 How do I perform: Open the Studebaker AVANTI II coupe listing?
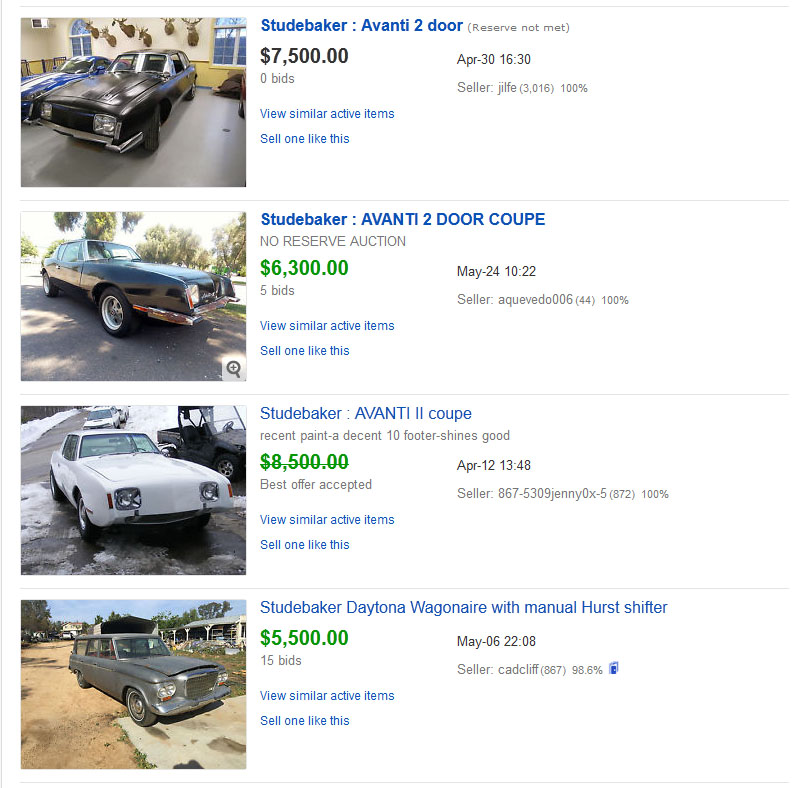point(365,414)
